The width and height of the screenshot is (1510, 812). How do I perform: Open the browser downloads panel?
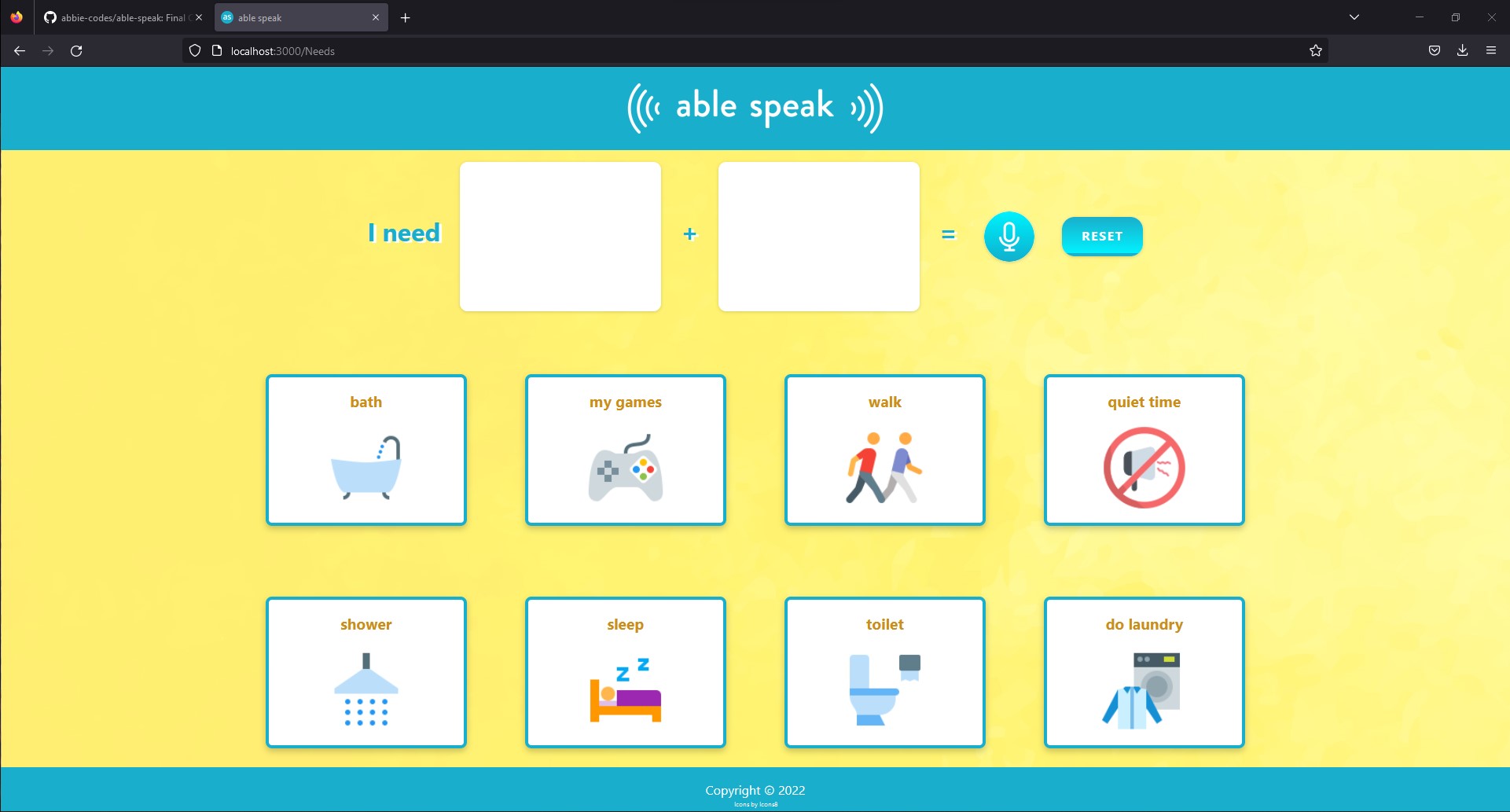click(x=1463, y=51)
